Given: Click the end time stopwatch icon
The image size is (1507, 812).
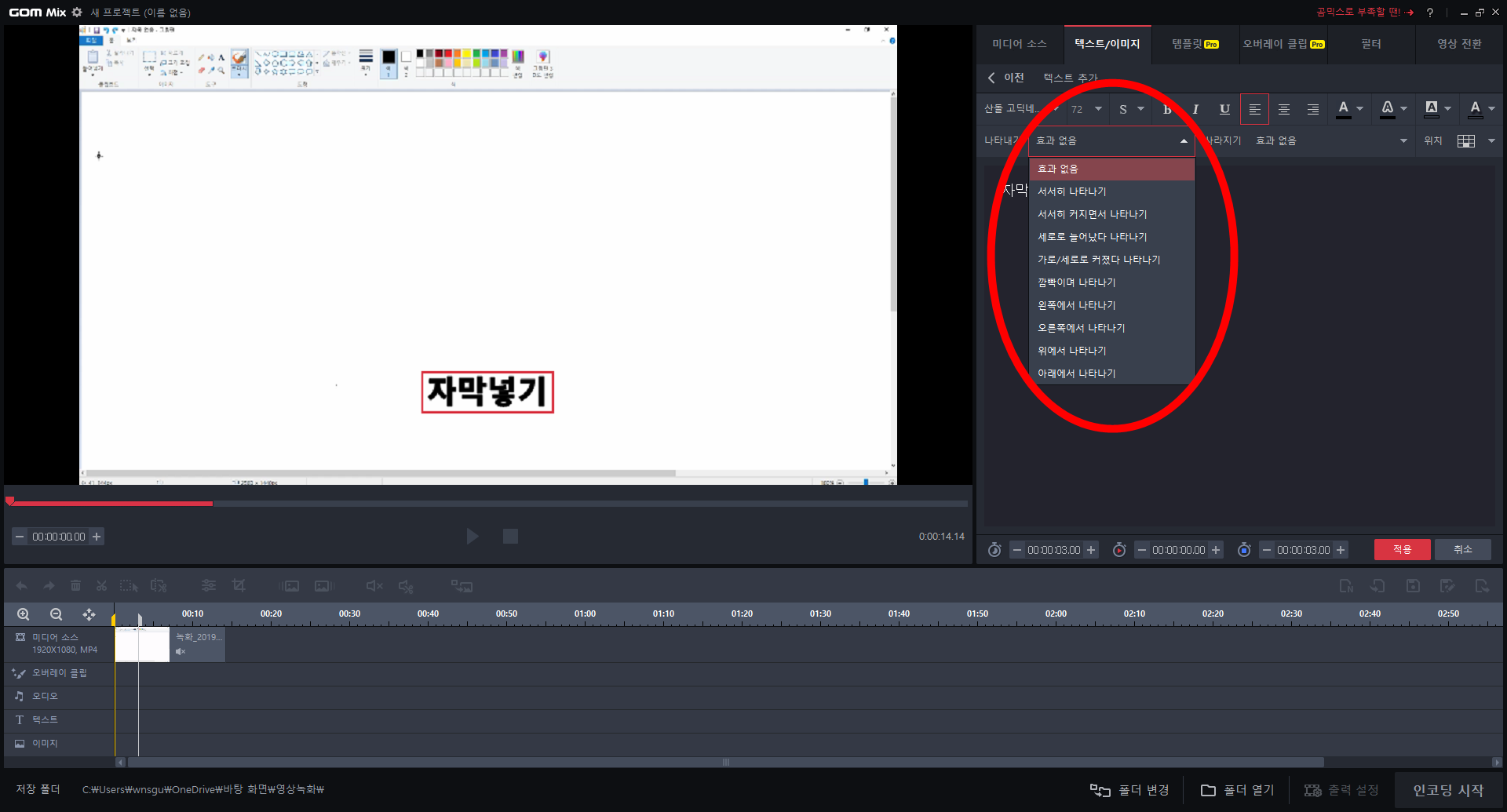Looking at the screenshot, I should (x=1244, y=550).
